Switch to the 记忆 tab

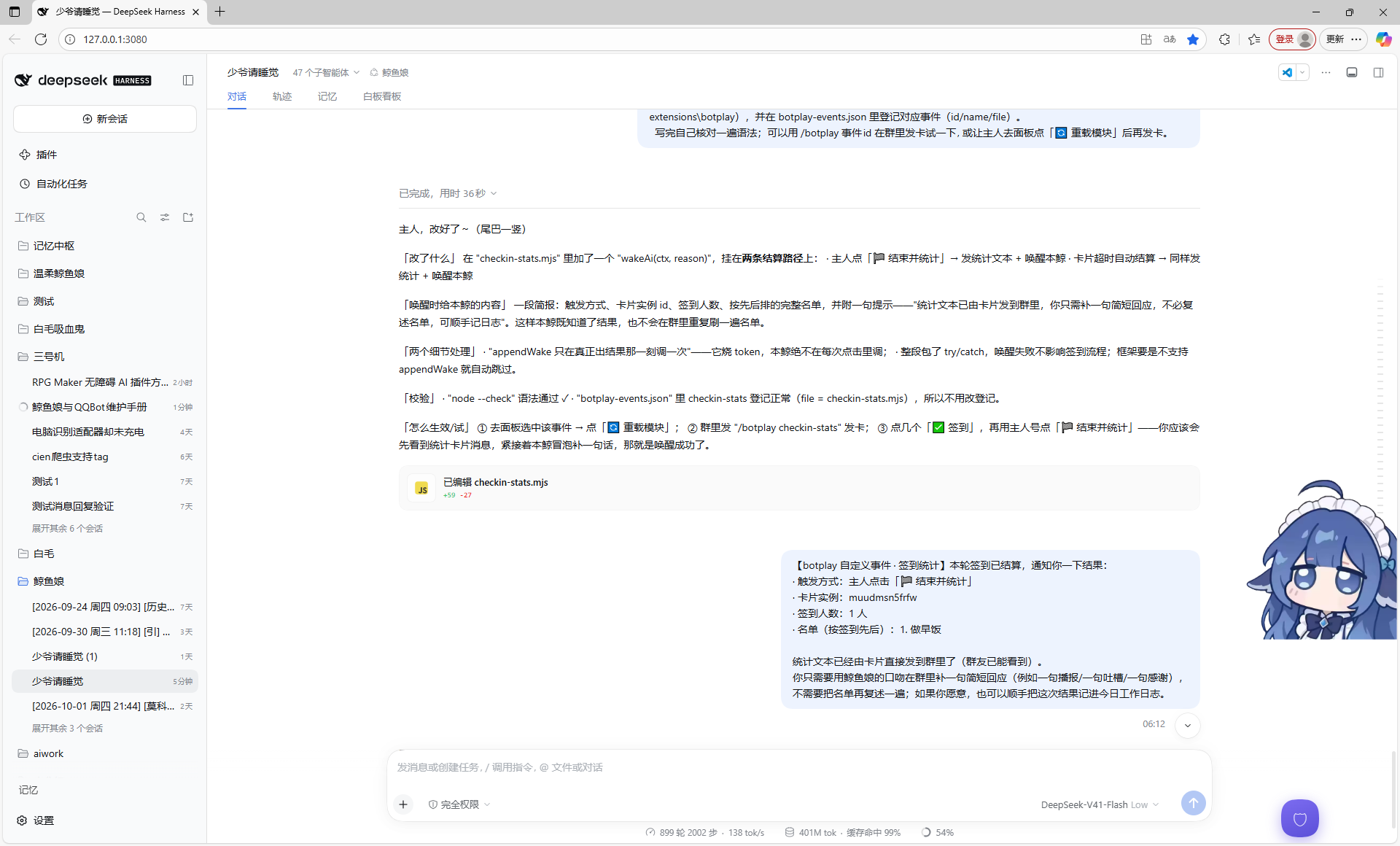click(x=327, y=96)
